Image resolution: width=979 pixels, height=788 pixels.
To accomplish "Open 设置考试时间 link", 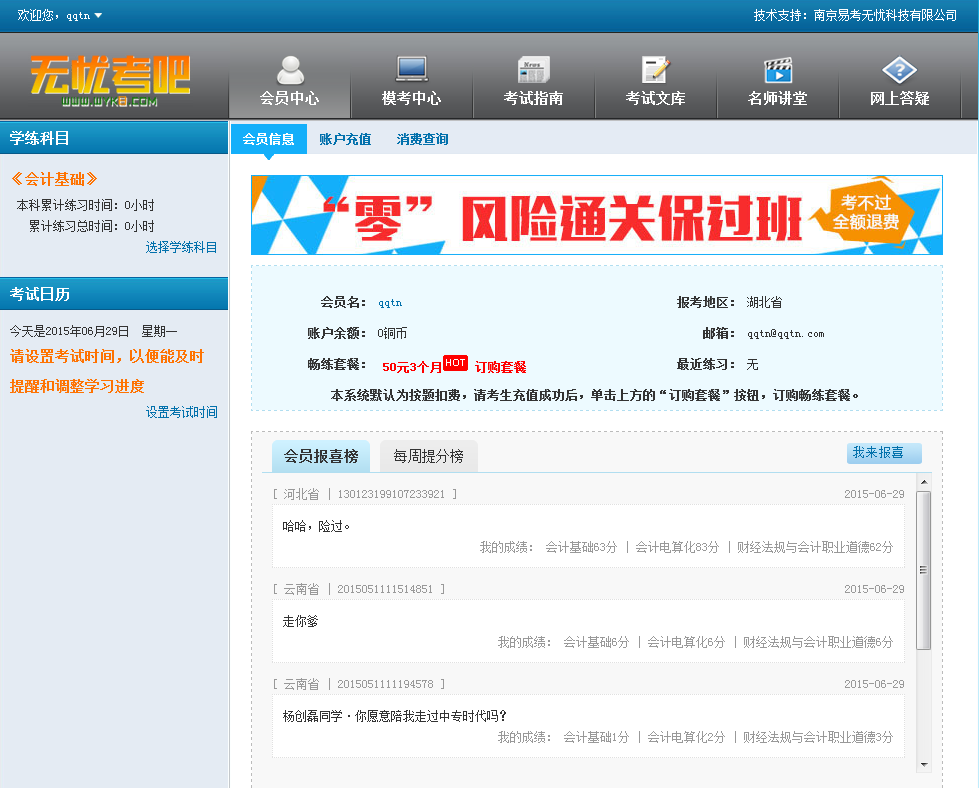I will tap(181, 412).
